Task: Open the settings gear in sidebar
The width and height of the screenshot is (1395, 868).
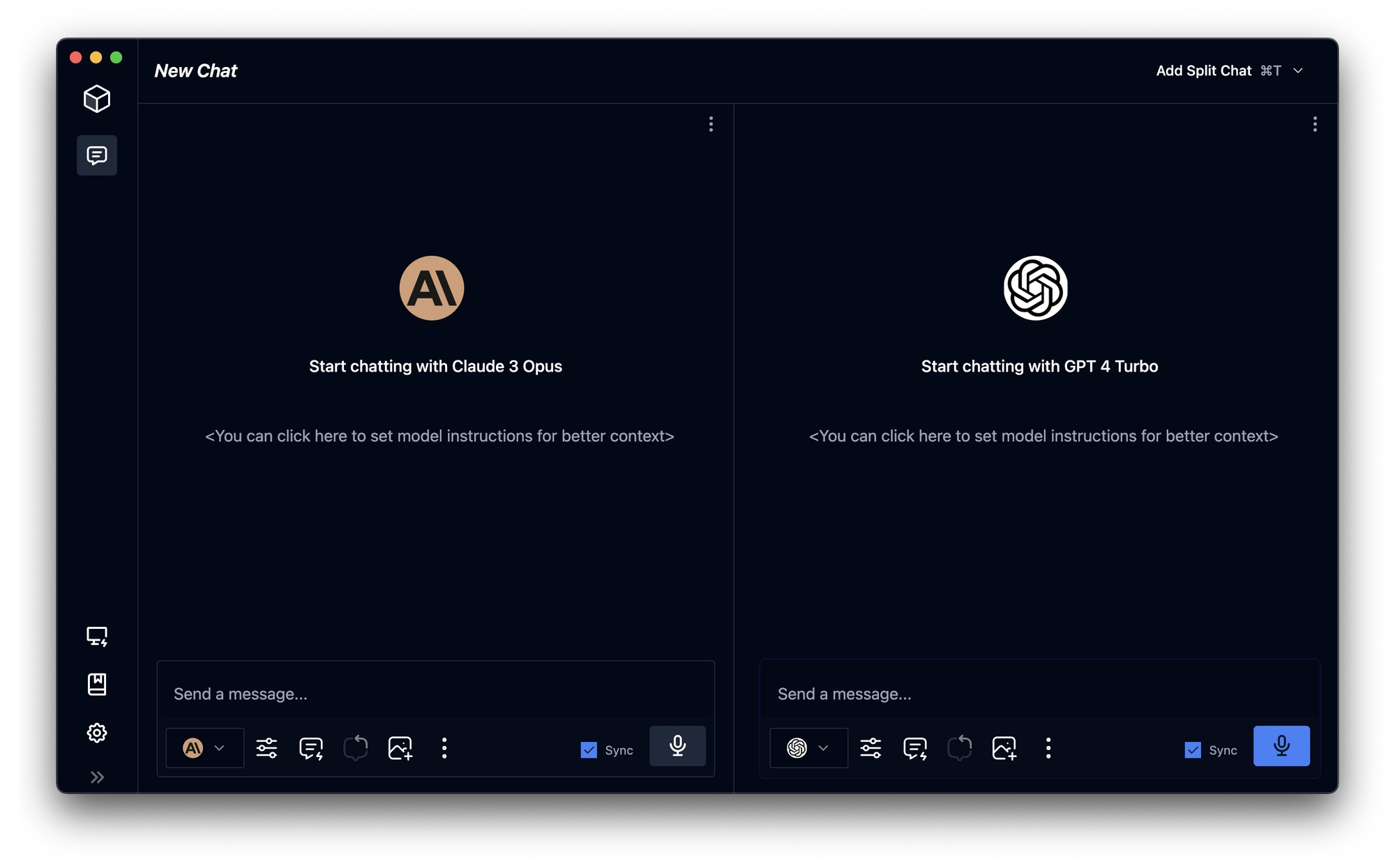Action: 97,733
